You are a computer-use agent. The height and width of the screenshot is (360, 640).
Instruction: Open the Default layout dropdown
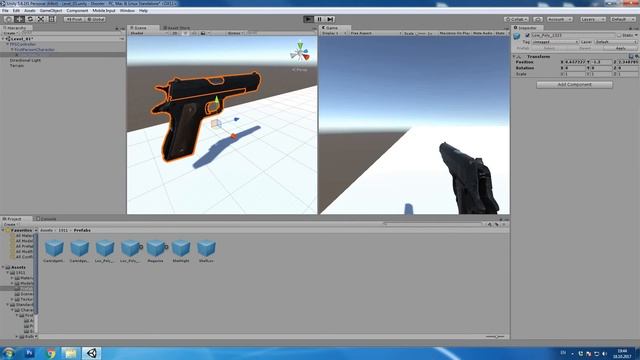(623, 19)
